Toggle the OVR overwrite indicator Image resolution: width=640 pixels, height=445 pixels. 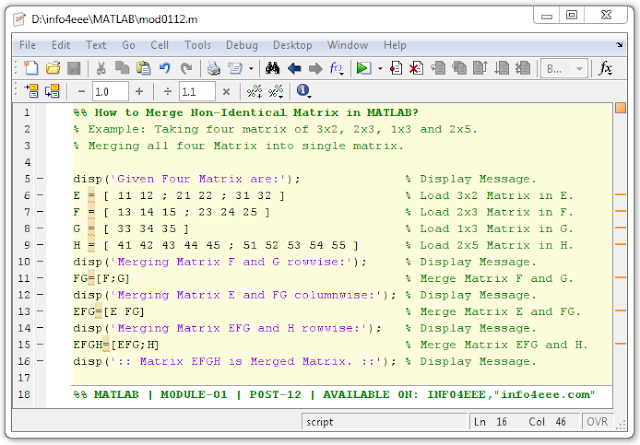click(597, 422)
